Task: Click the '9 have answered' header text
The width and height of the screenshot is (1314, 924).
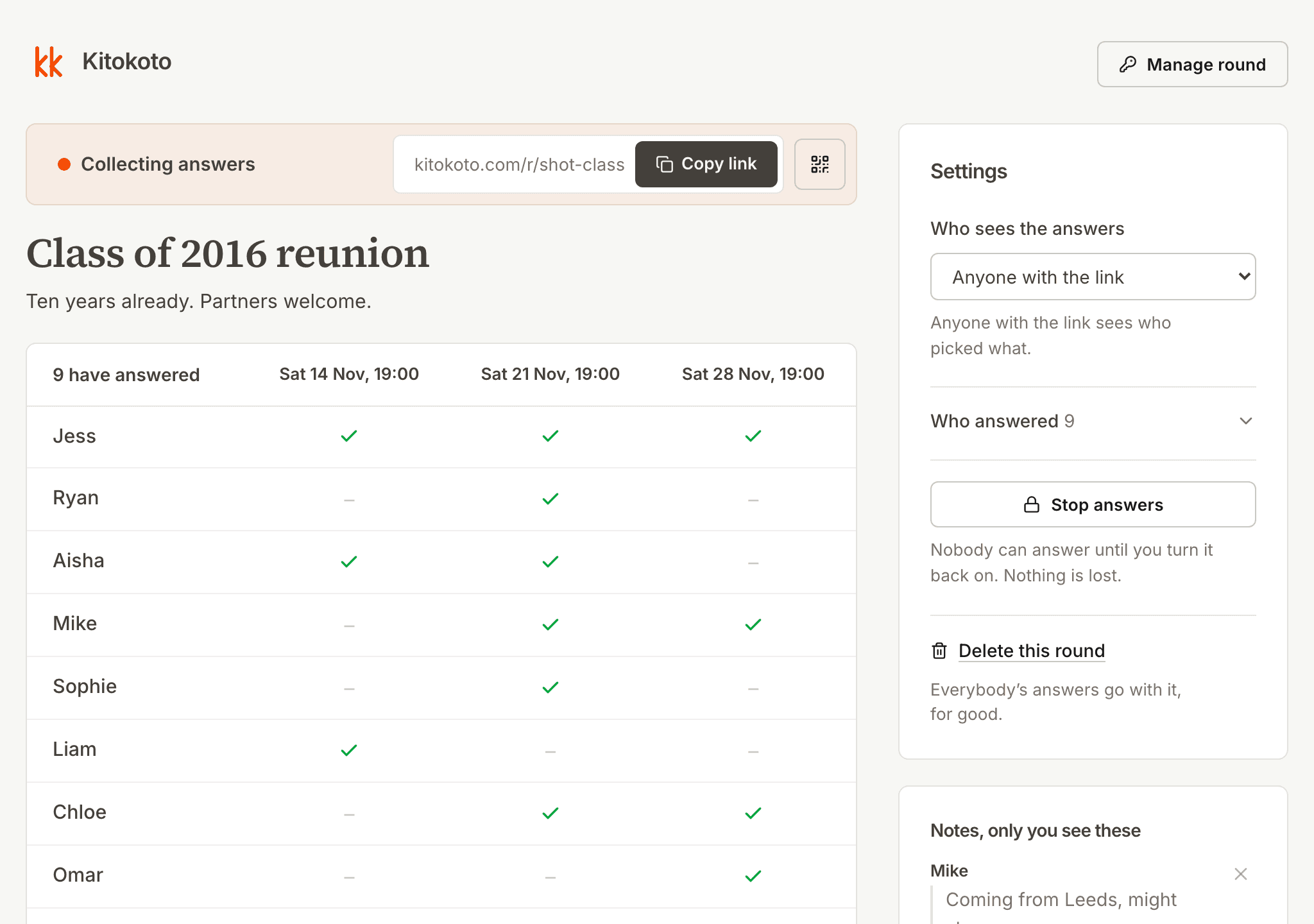Action: [126, 375]
